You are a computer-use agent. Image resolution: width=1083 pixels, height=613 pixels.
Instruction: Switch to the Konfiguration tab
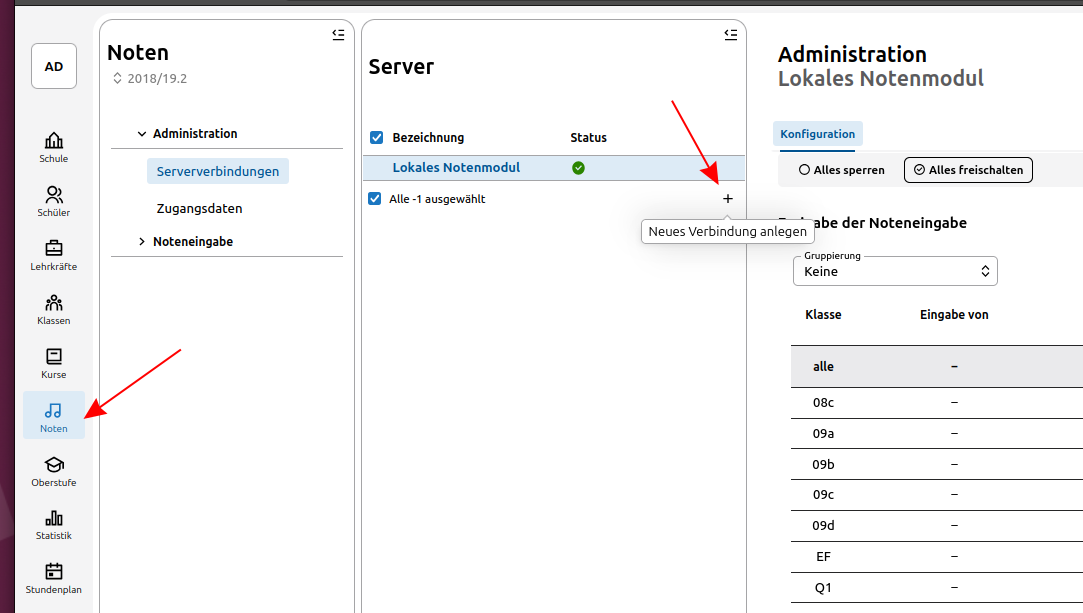(x=817, y=134)
